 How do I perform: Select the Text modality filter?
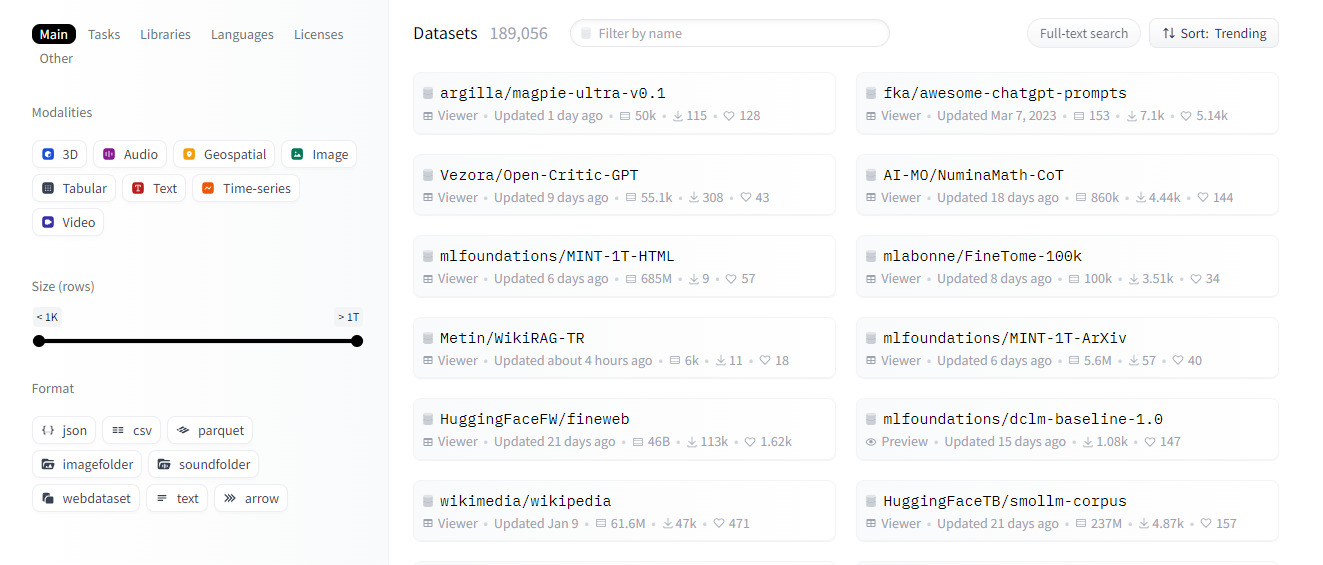coord(154,188)
